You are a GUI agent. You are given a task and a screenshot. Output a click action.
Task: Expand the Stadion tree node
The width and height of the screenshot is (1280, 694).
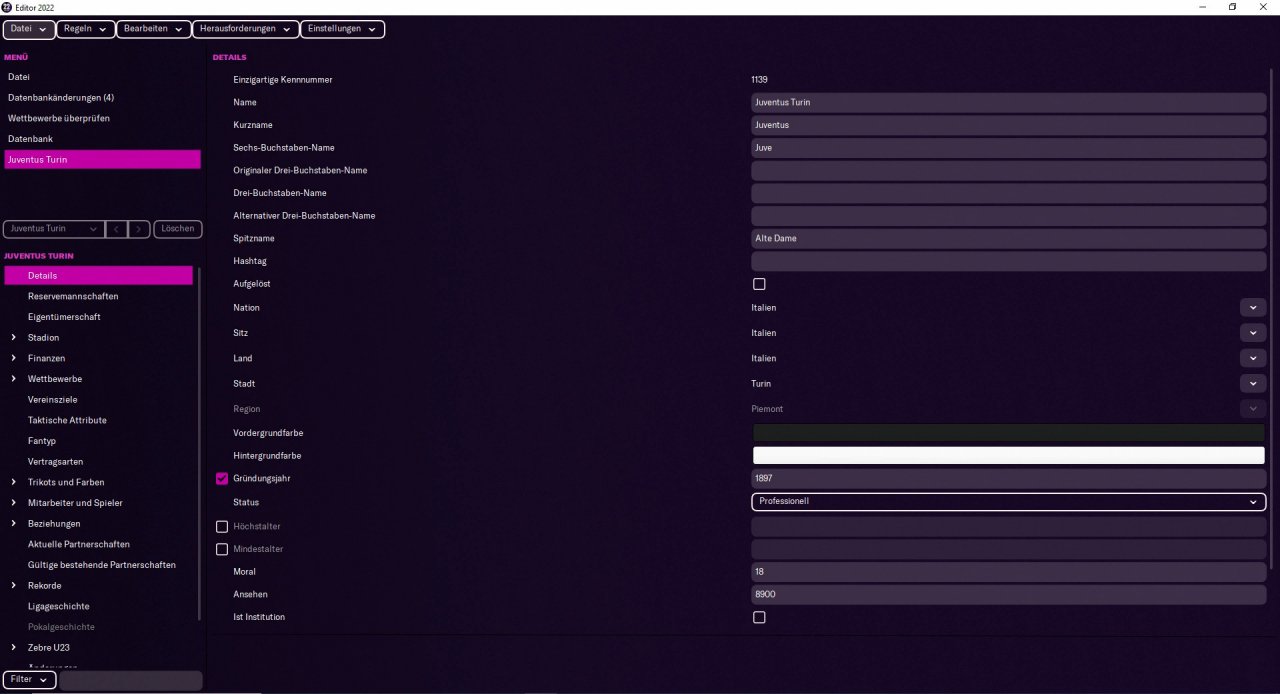click(13, 338)
